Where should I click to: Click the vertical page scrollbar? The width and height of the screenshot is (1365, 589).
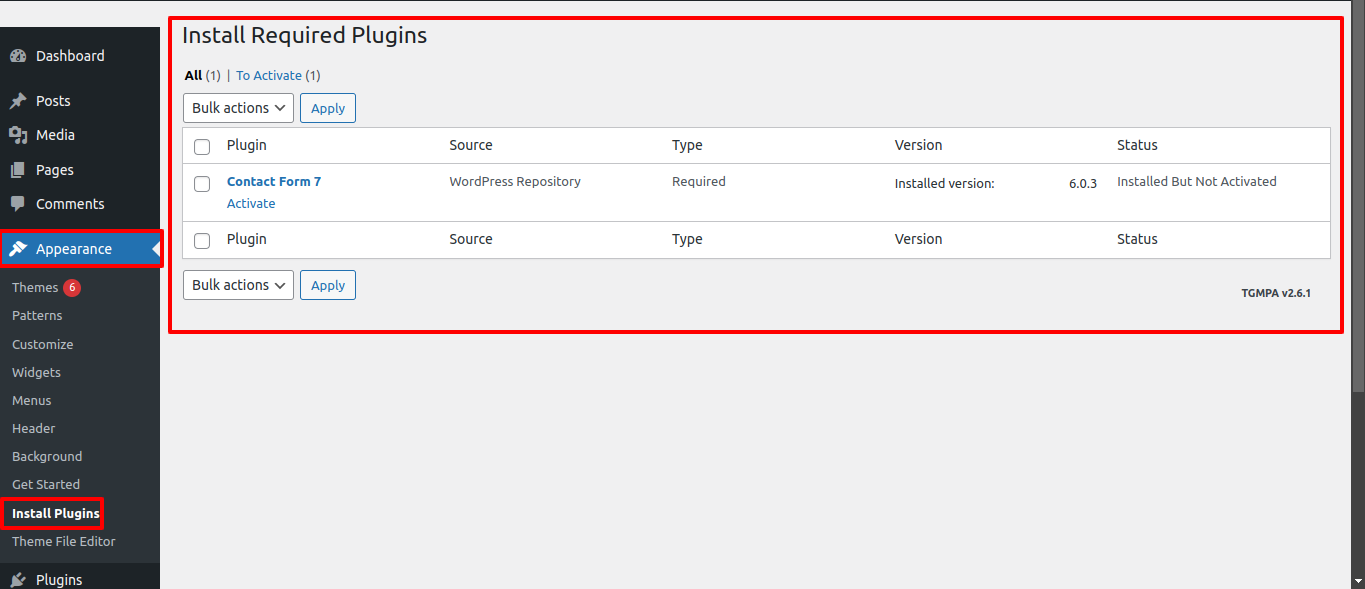(1357, 200)
